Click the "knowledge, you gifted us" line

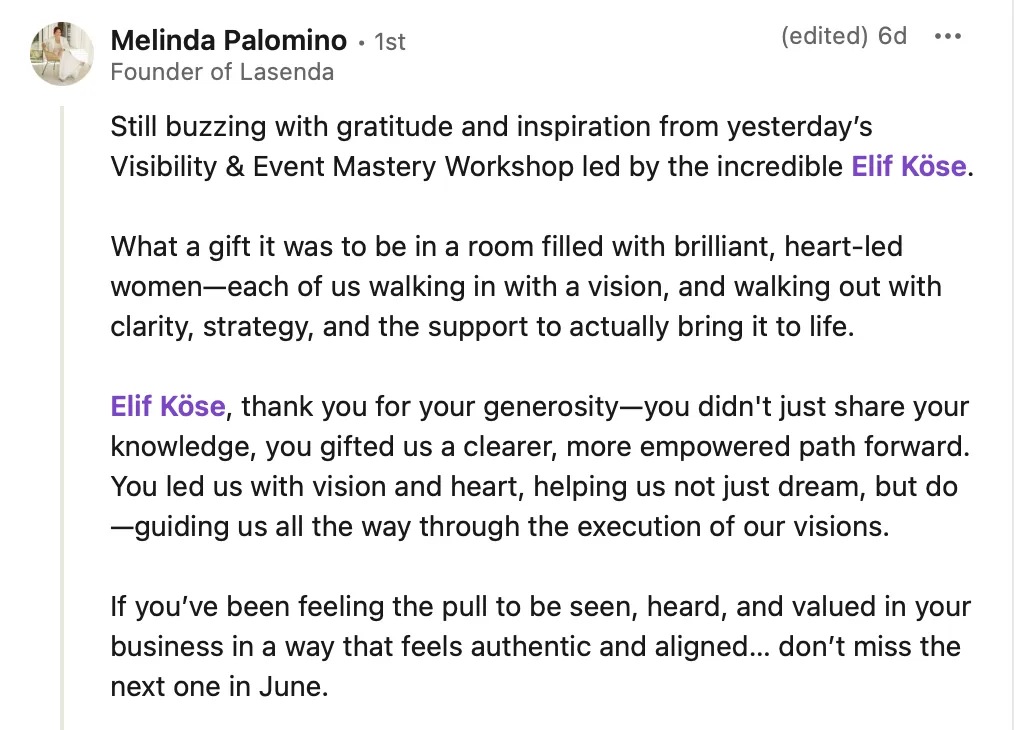click(x=540, y=447)
